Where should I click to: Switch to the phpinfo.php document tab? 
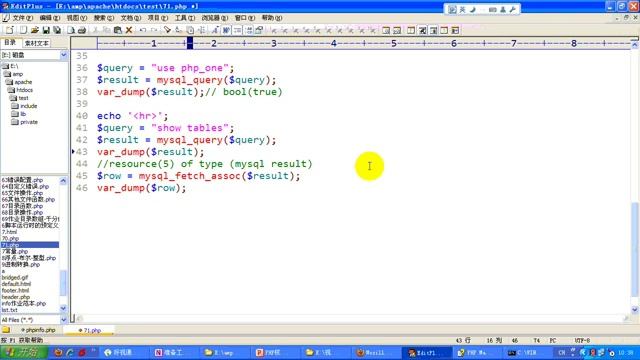[38, 330]
